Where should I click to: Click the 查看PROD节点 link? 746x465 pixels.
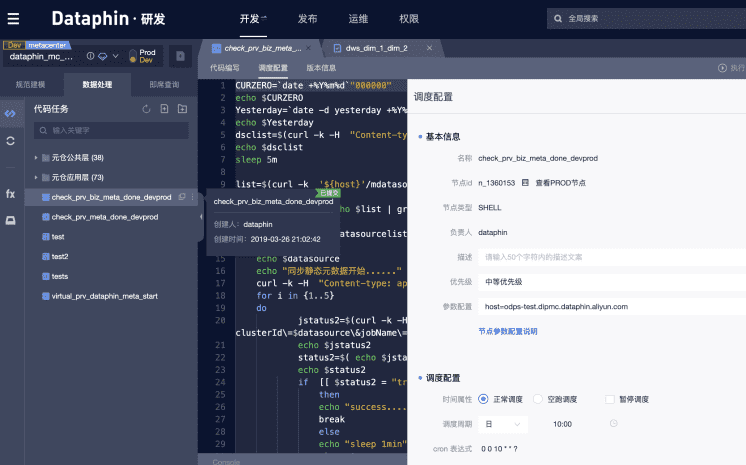click(x=560, y=183)
